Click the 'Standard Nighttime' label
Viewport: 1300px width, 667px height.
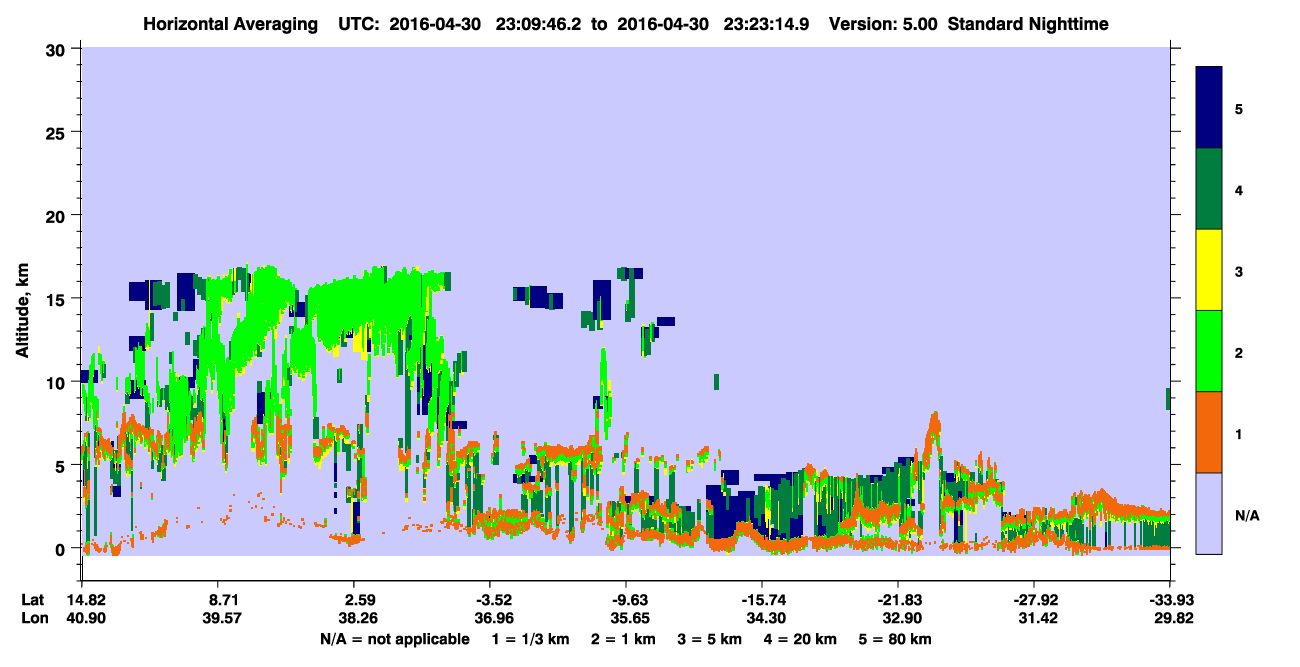tap(1028, 23)
